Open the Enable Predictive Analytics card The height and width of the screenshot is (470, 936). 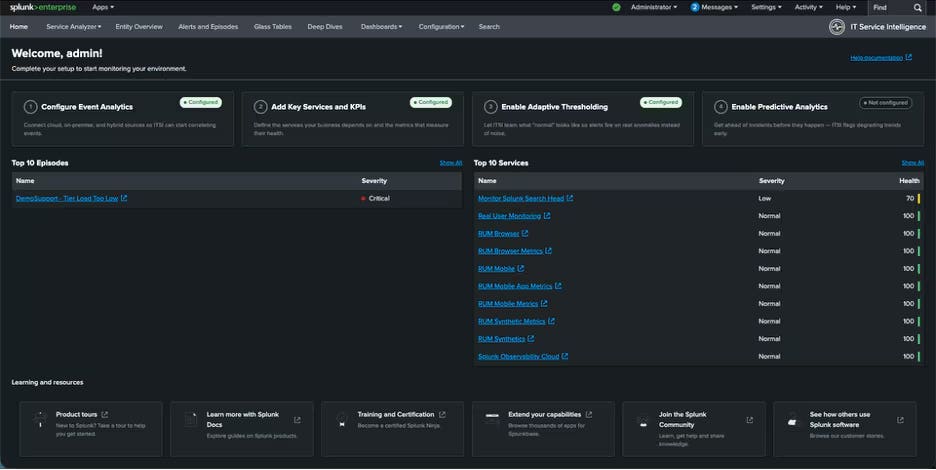click(813, 119)
